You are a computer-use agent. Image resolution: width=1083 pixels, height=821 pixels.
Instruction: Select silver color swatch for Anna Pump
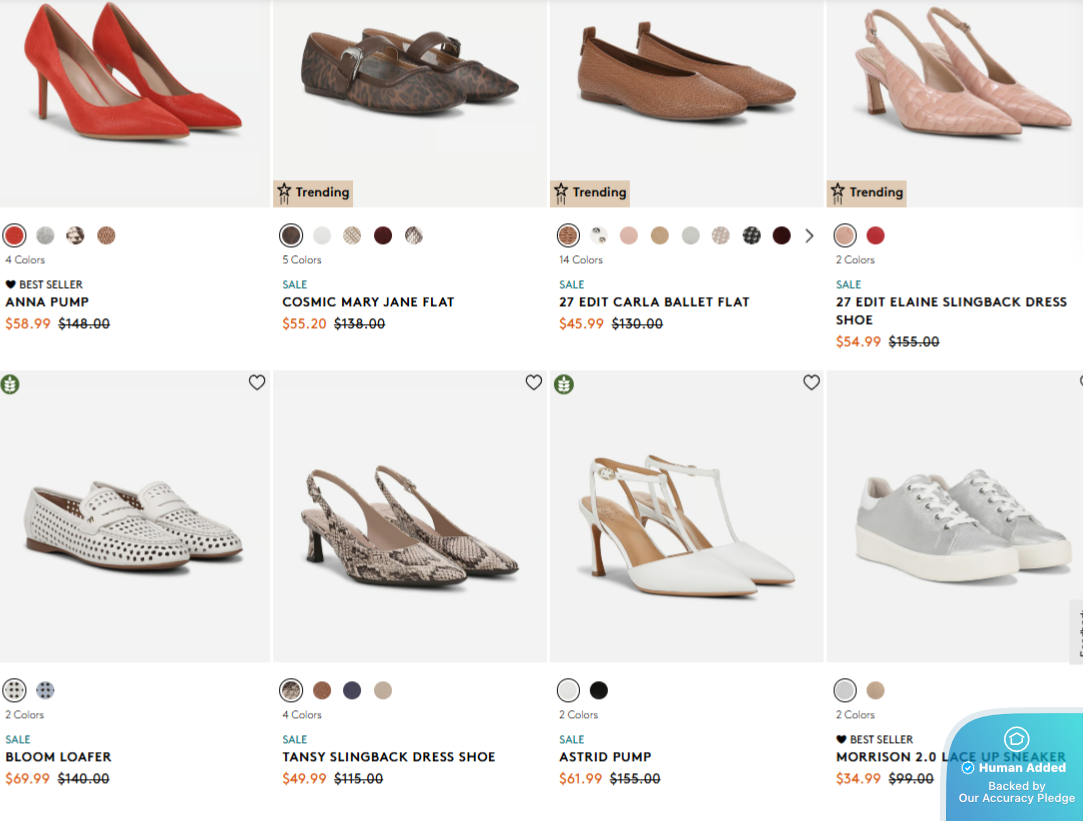coord(45,235)
